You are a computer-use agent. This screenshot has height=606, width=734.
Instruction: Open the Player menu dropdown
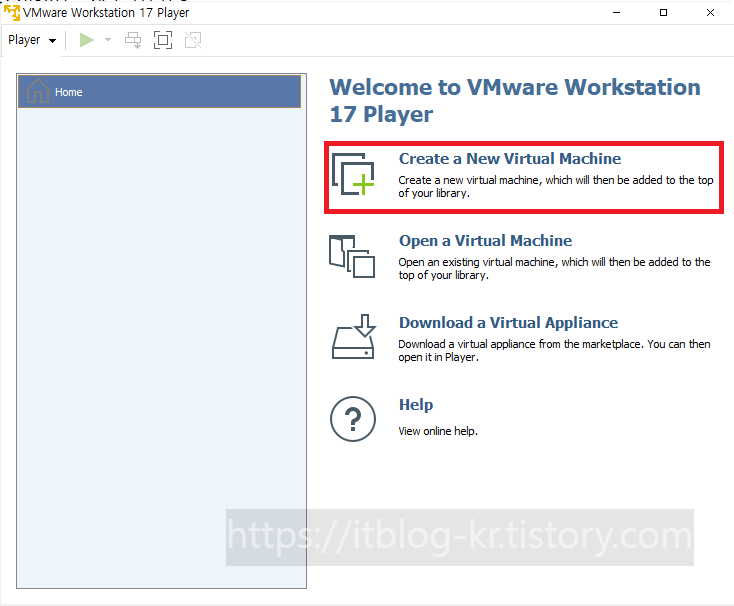coord(32,40)
